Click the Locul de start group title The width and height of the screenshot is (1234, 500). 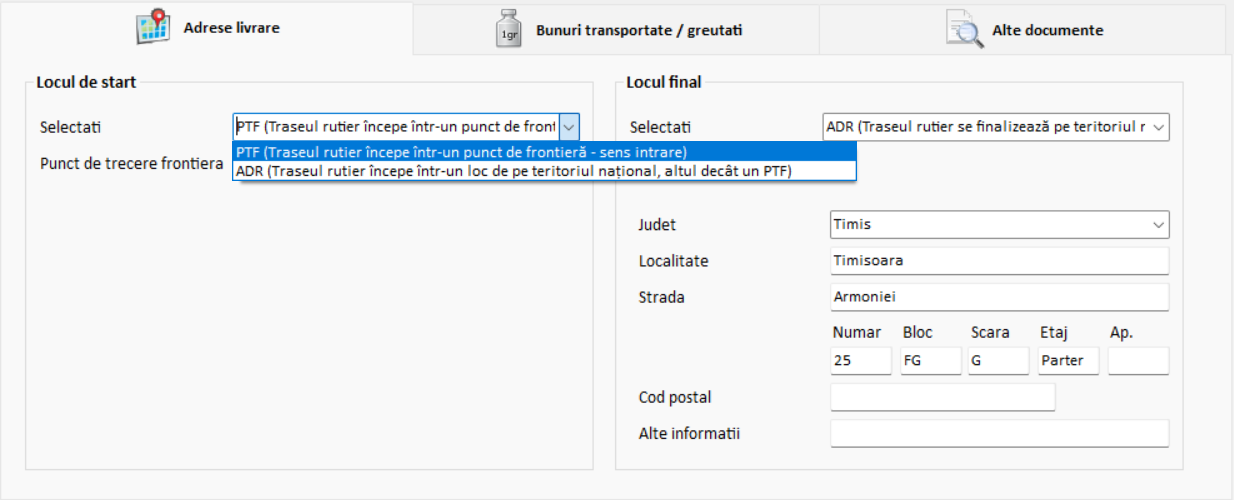(x=86, y=82)
